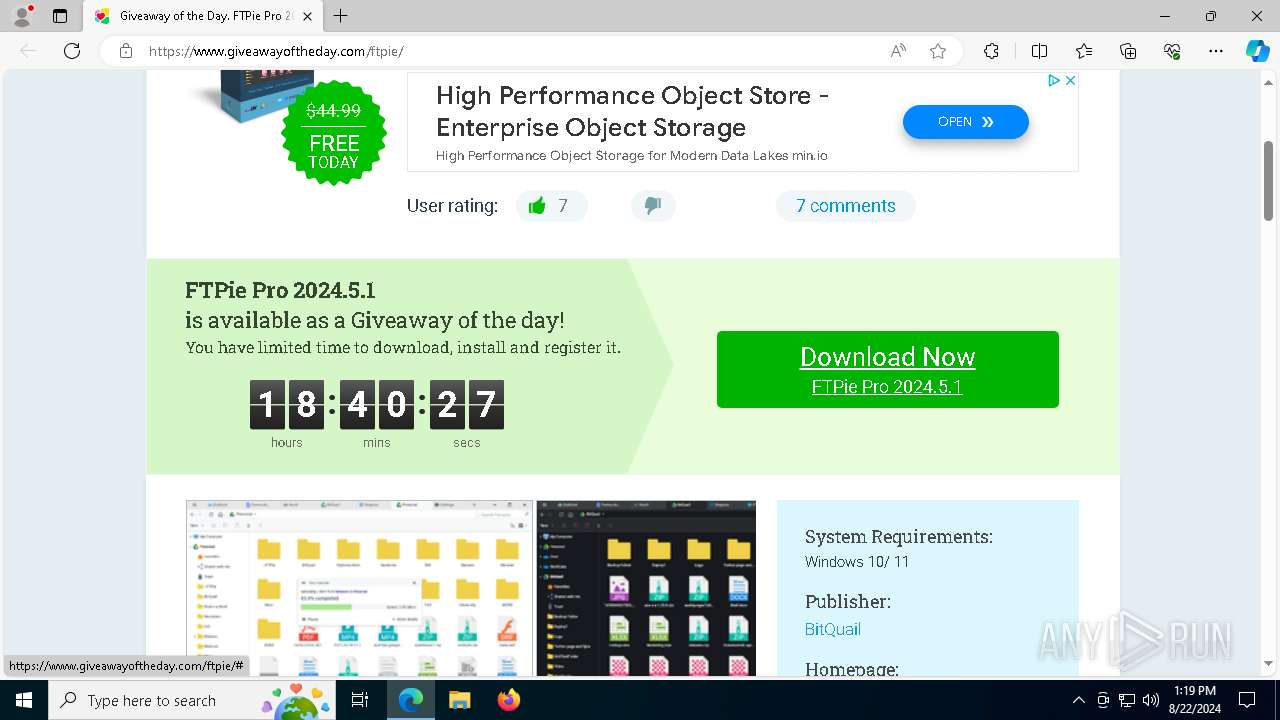Open the 7 comments link

pos(845,206)
